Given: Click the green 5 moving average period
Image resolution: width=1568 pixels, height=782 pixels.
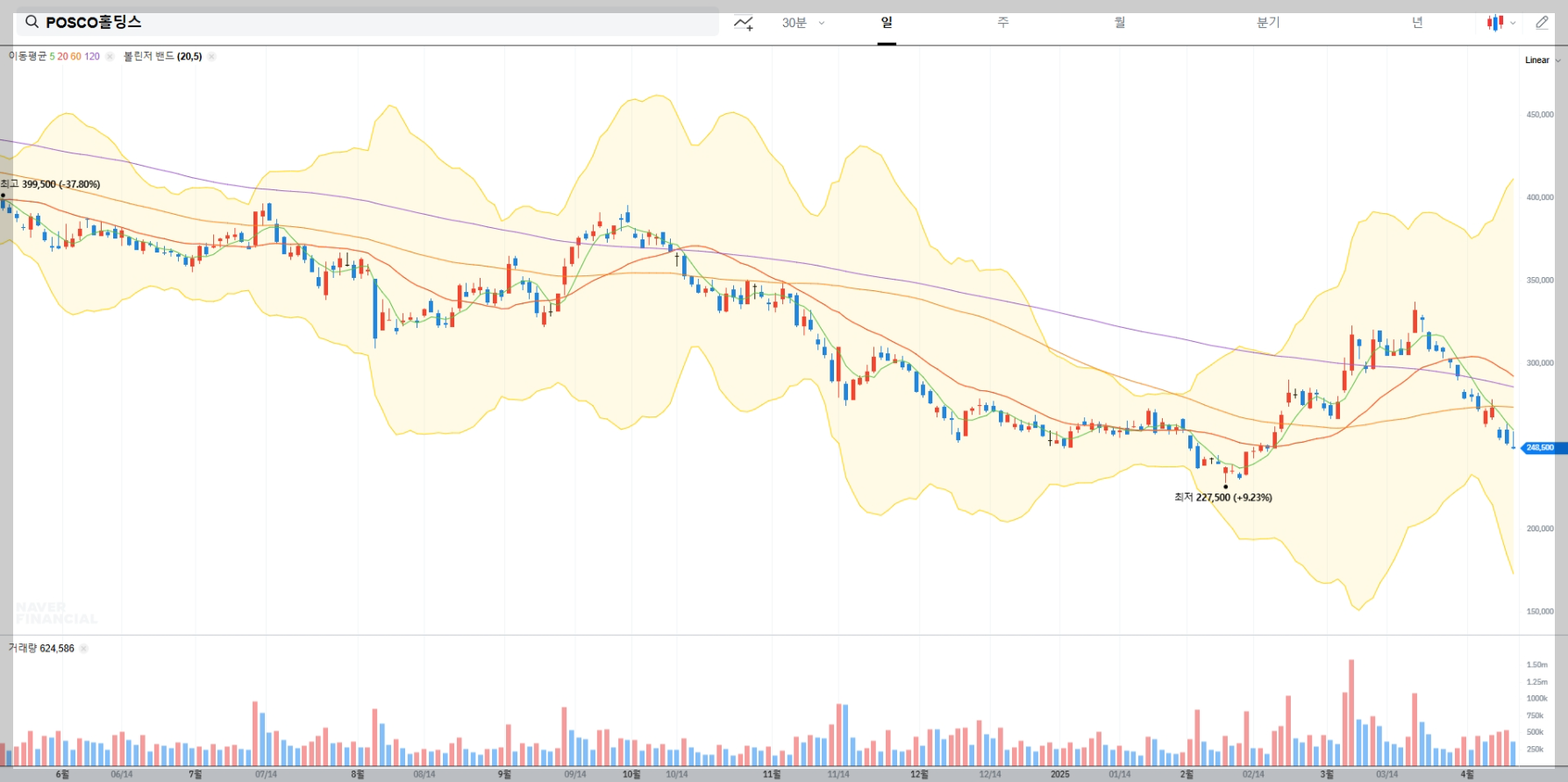Looking at the screenshot, I should (53, 56).
